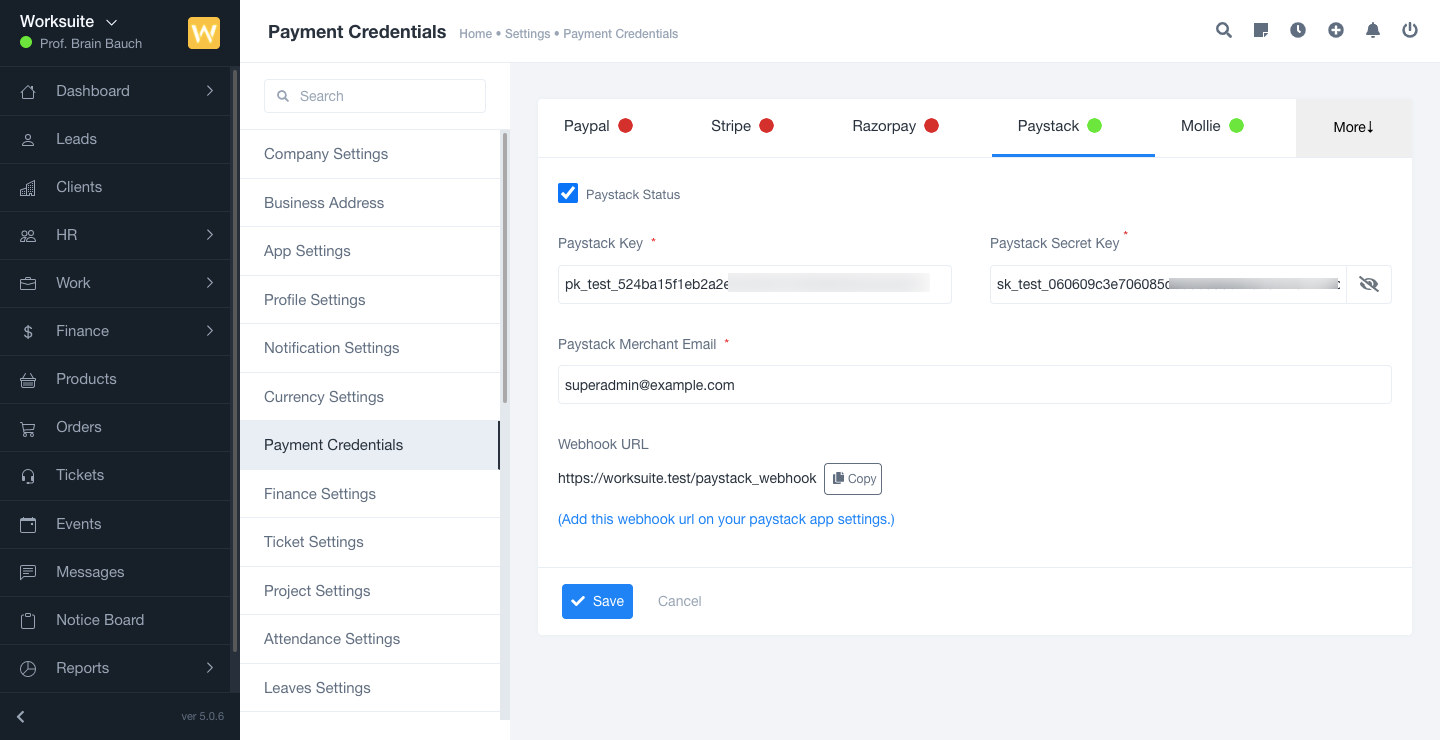Expand the Dashboard submenu chevron
Screen dimensions: 1440x740
click(209, 91)
